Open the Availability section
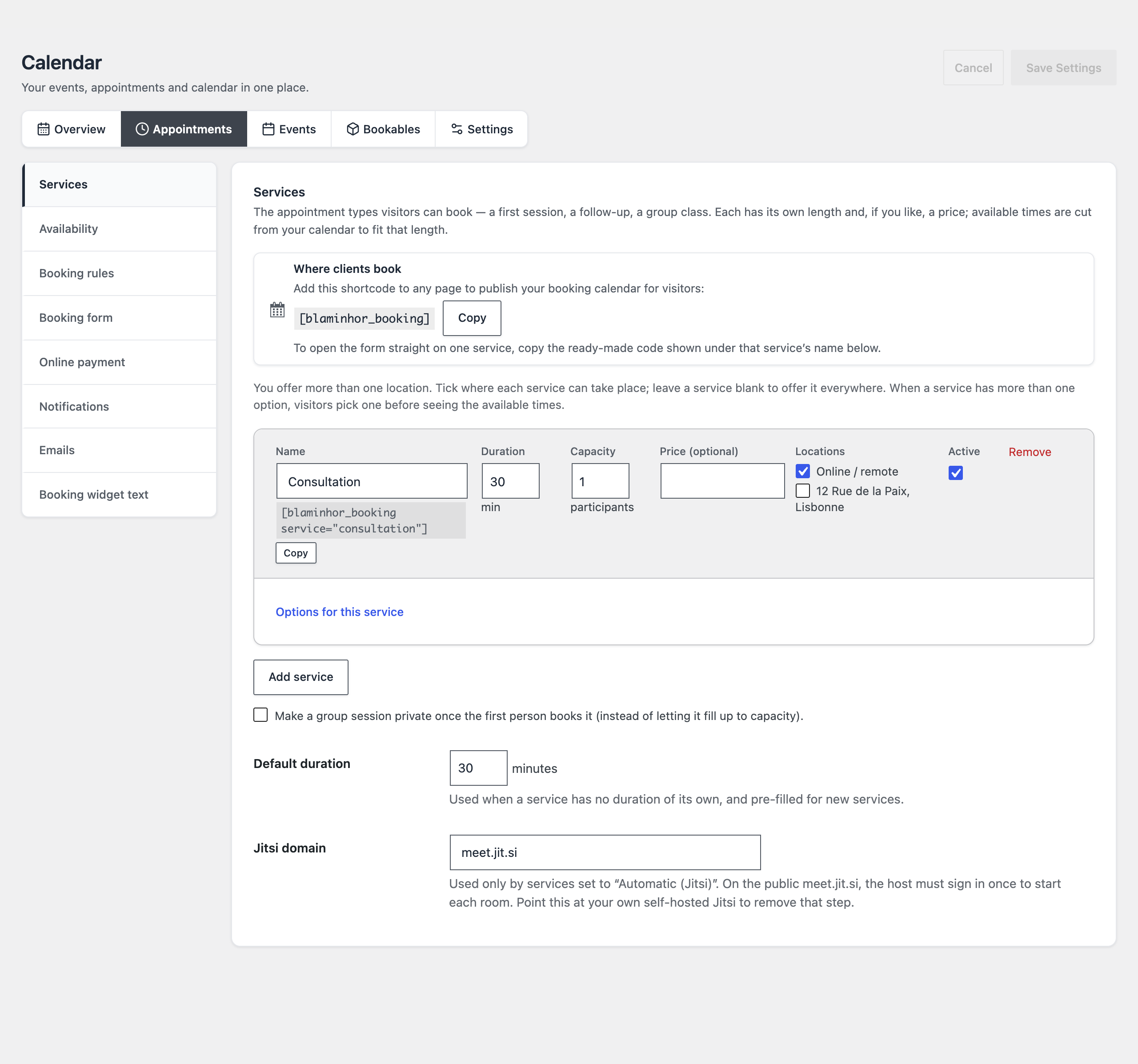1138x1064 pixels. click(119, 229)
